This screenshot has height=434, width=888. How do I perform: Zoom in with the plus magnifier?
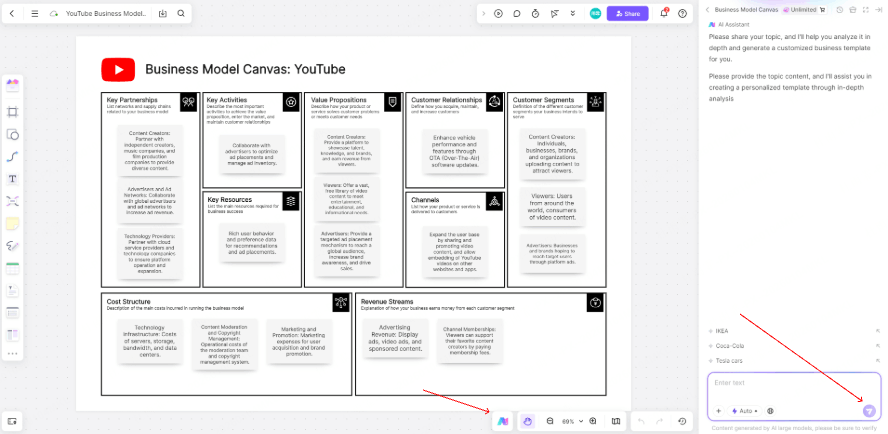[593, 421]
